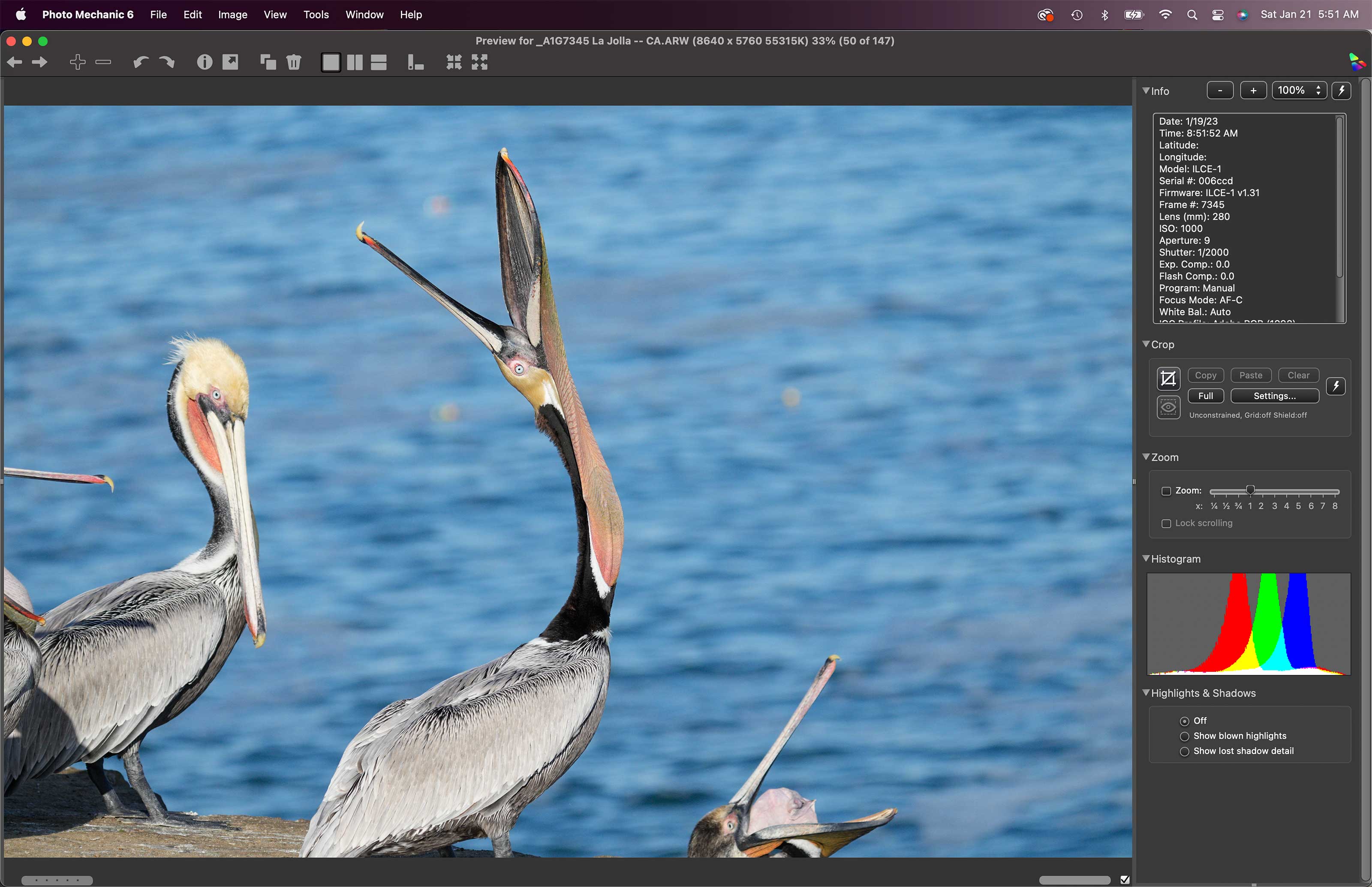Click the histogram graph
Screen dimensions: 1372x887
1248,624
